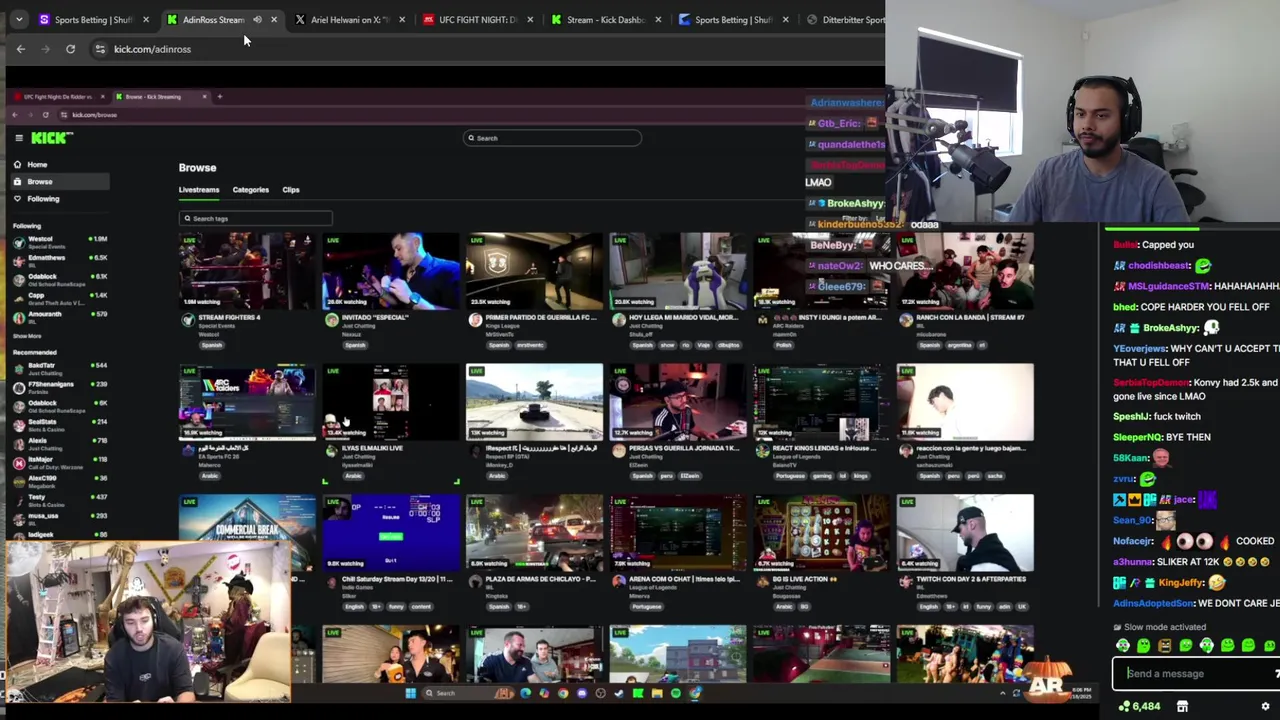
Task: Switch to Stream - Kick Dashboard tab
Action: pyautogui.click(x=605, y=19)
